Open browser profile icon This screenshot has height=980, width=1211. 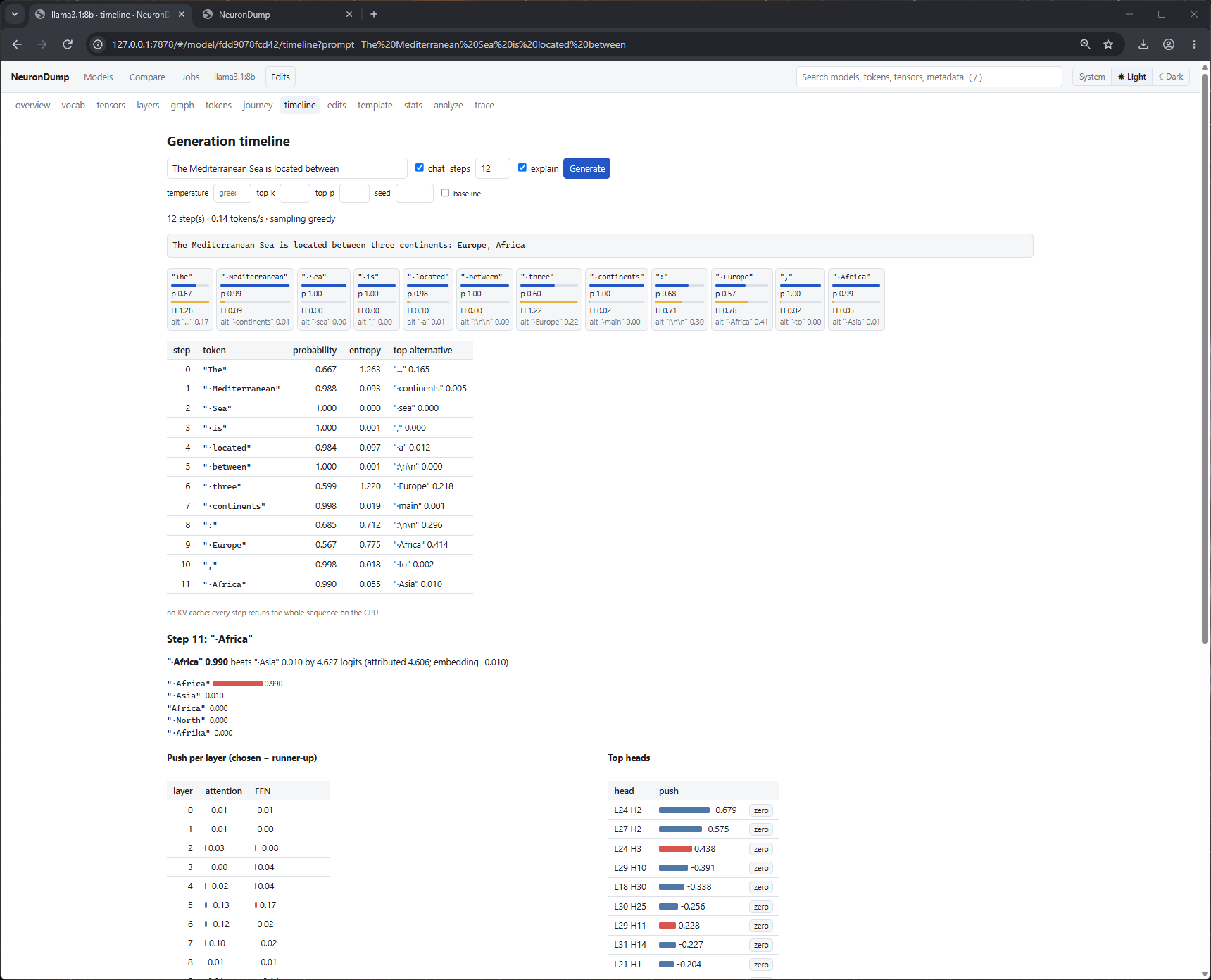click(x=1169, y=44)
